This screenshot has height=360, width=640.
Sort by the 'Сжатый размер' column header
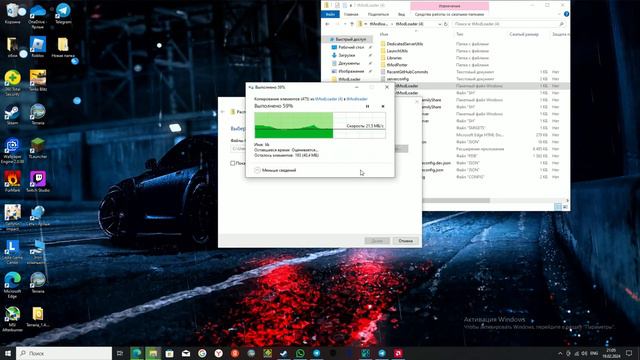coord(524,34)
